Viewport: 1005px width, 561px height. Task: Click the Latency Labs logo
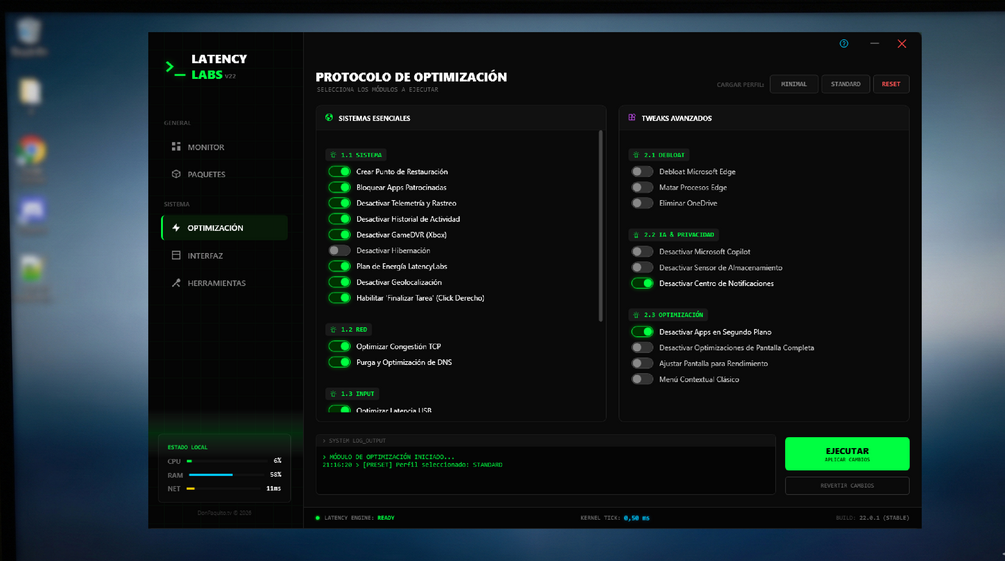tap(206, 67)
